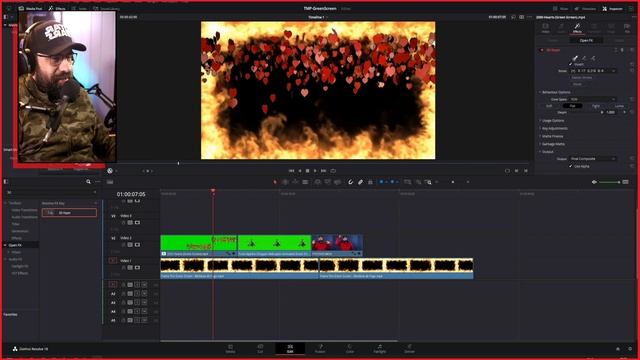640x360 pixels.
Task: Select the Soft keyer mode button
Action: coord(549,106)
